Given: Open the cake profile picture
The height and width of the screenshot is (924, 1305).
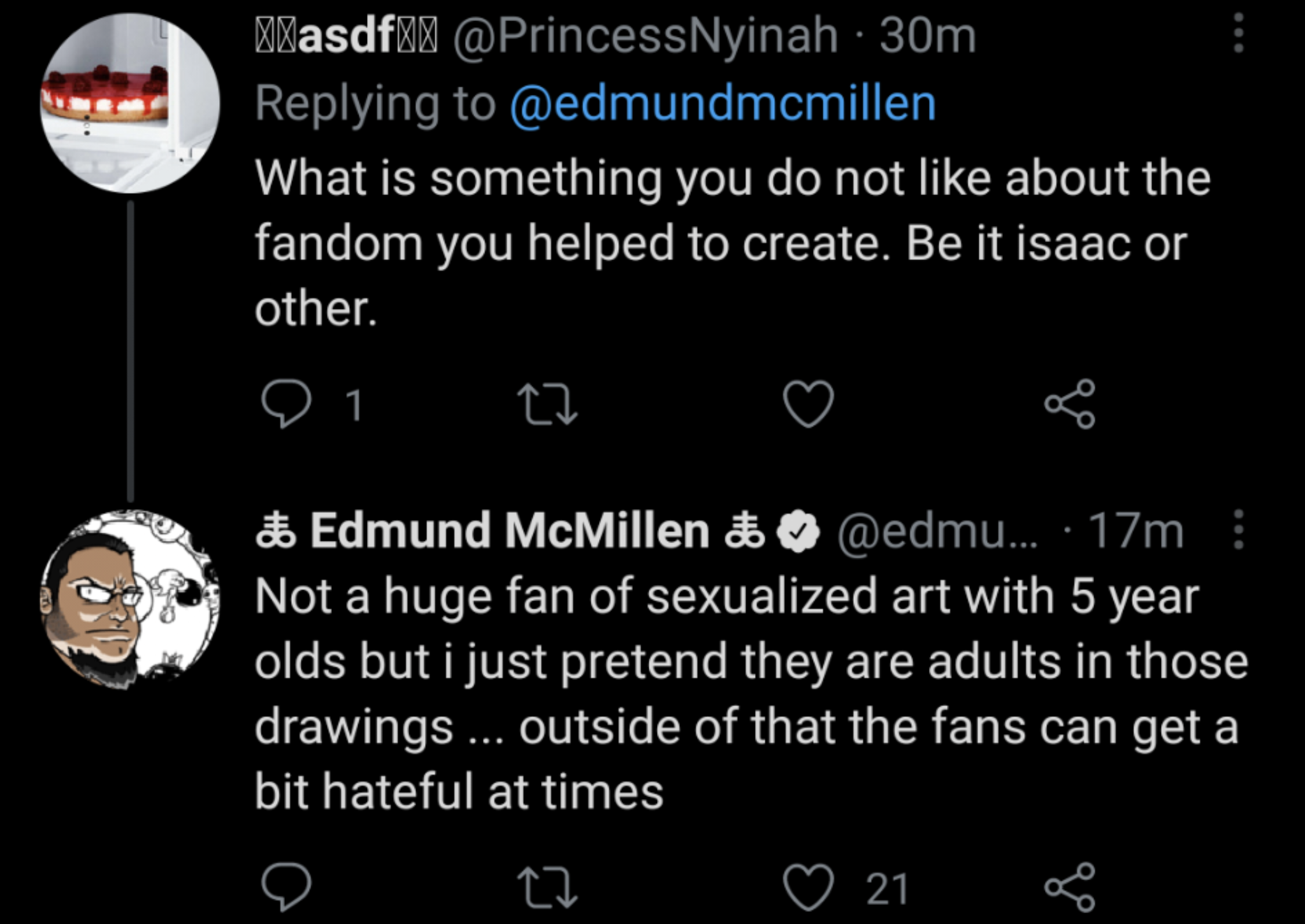Looking at the screenshot, I should point(130,103).
